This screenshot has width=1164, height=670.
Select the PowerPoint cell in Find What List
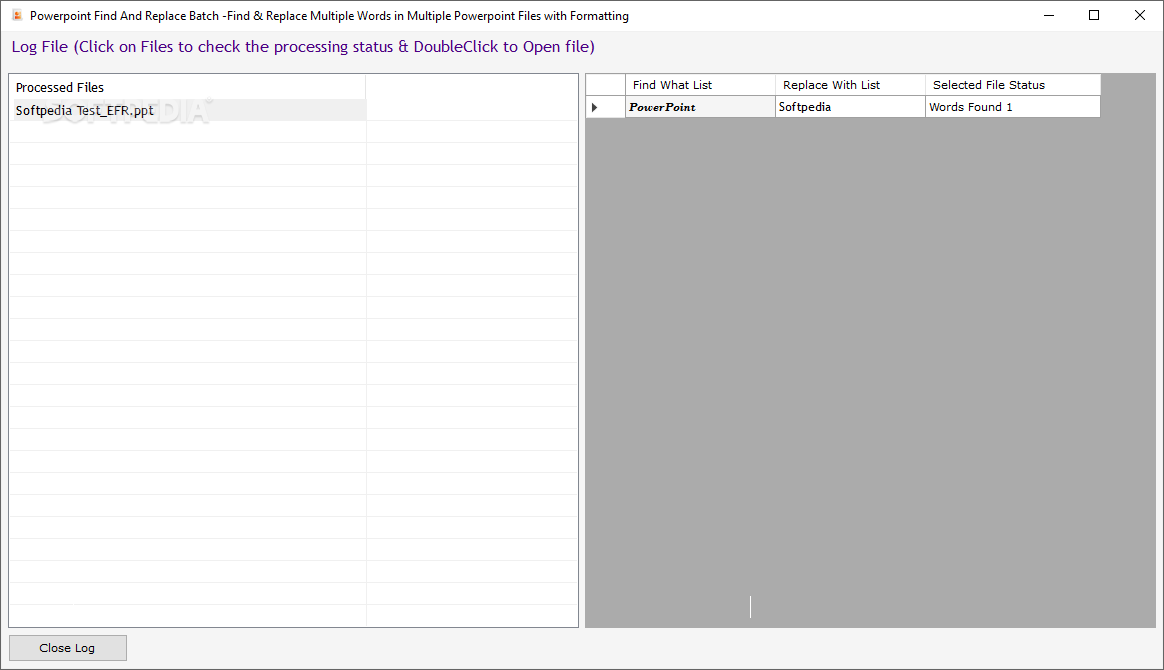[x=700, y=107]
